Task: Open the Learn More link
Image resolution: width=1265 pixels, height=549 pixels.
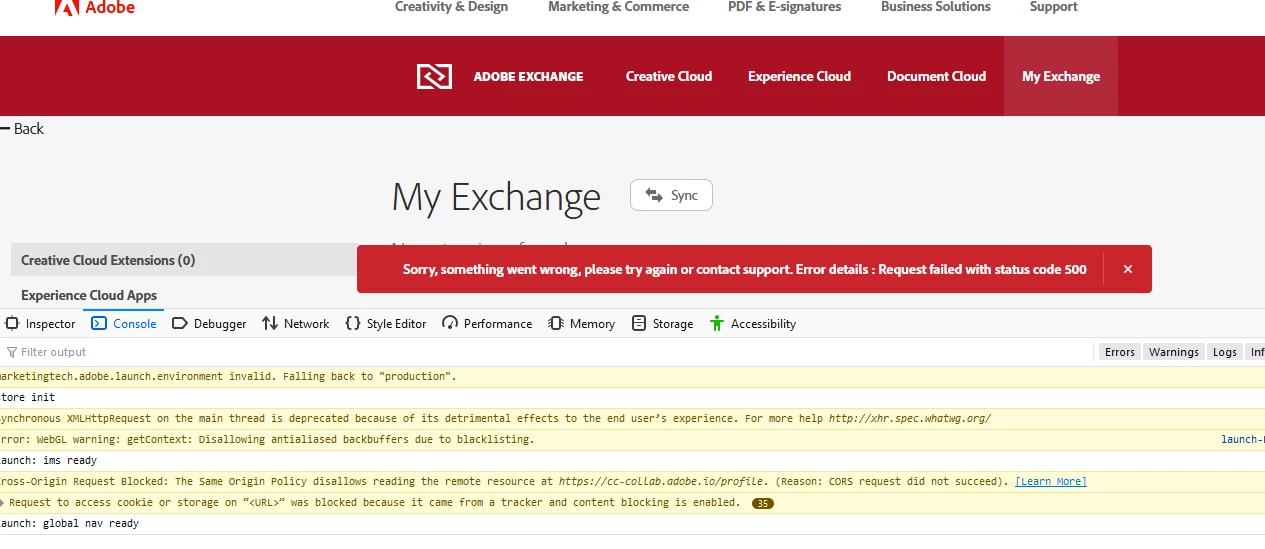Action: [1051, 481]
